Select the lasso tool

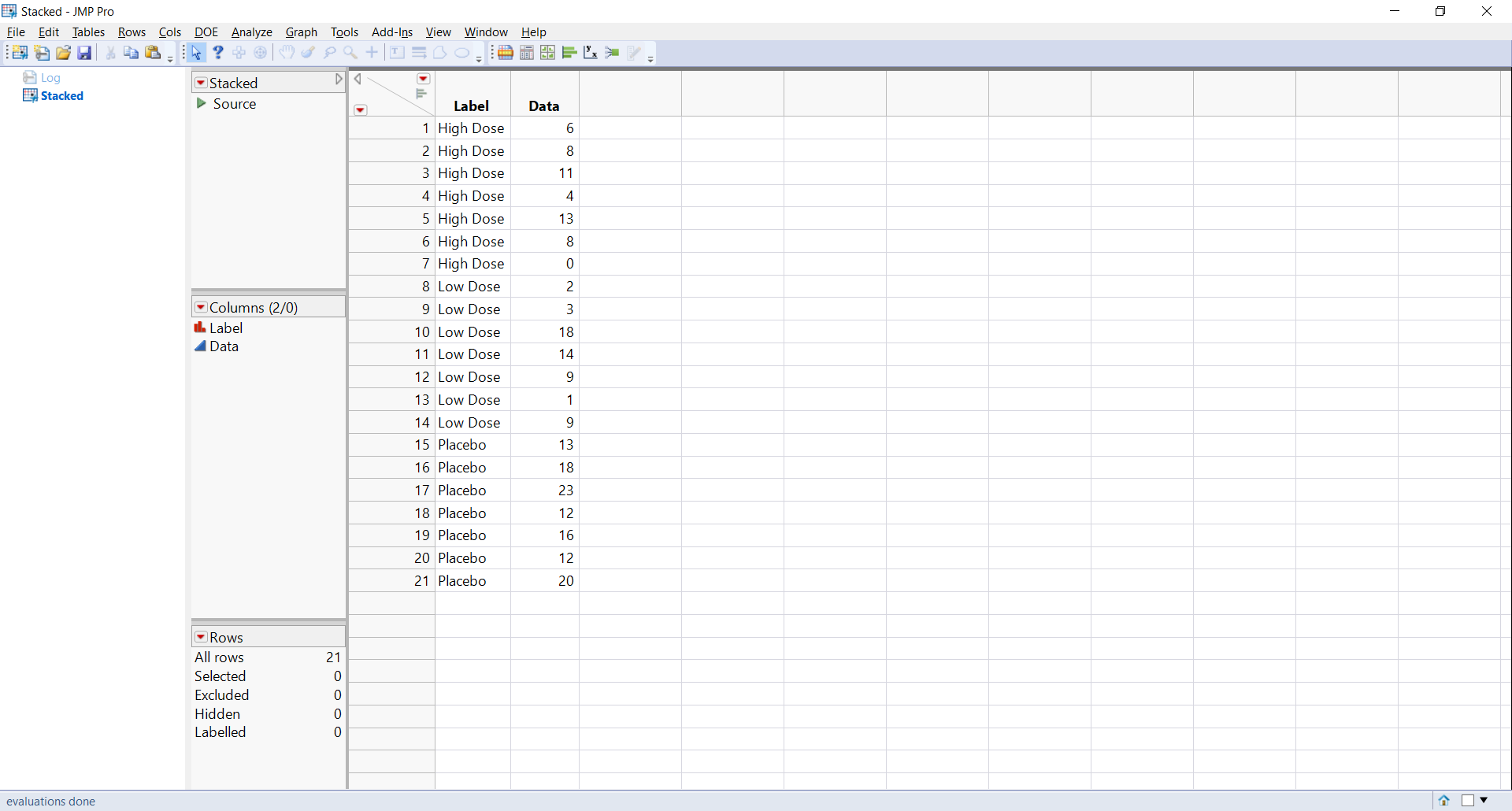(330, 52)
